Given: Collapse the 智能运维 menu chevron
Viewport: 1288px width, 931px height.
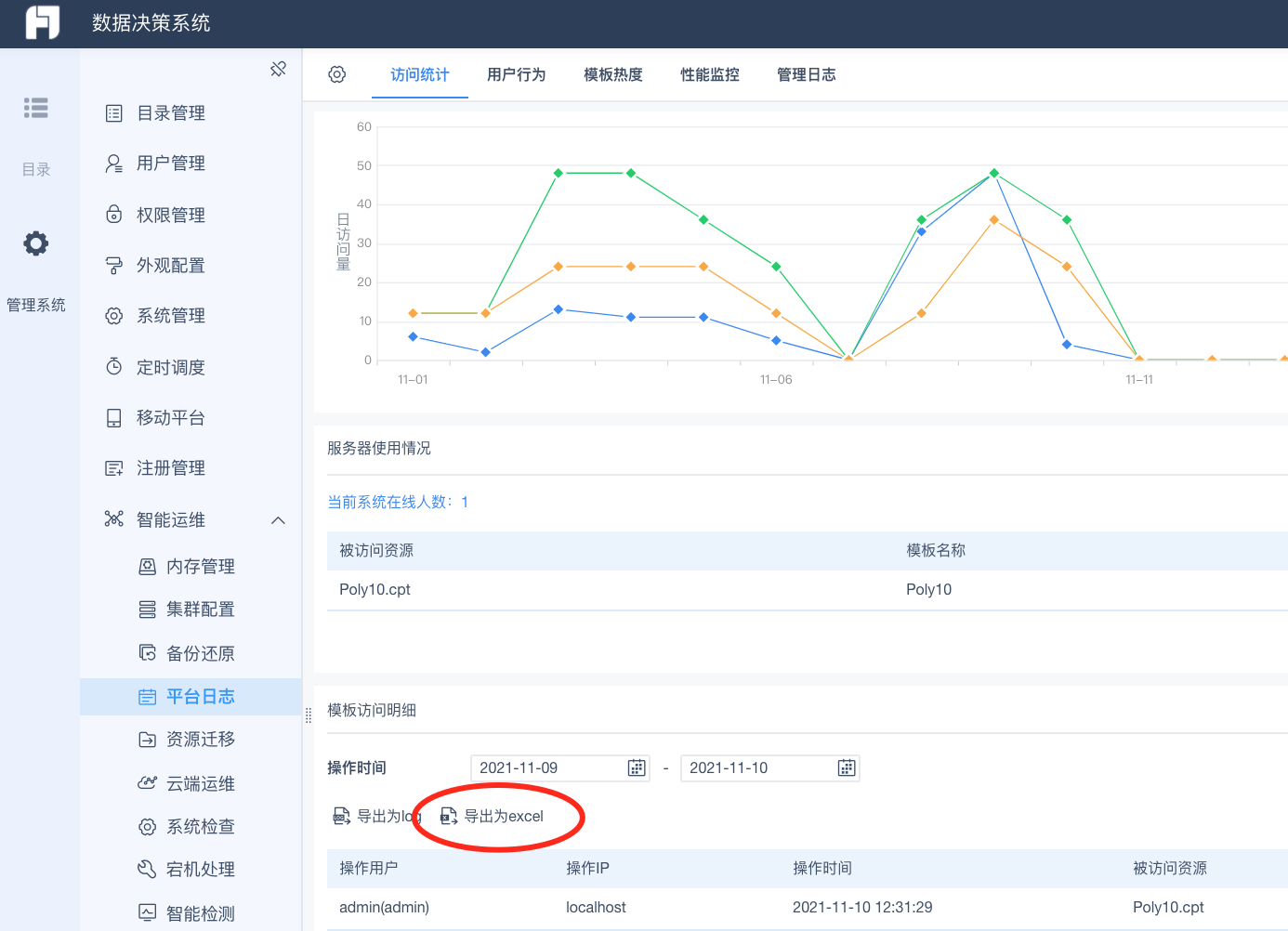Looking at the screenshot, I should click(278, 520).
